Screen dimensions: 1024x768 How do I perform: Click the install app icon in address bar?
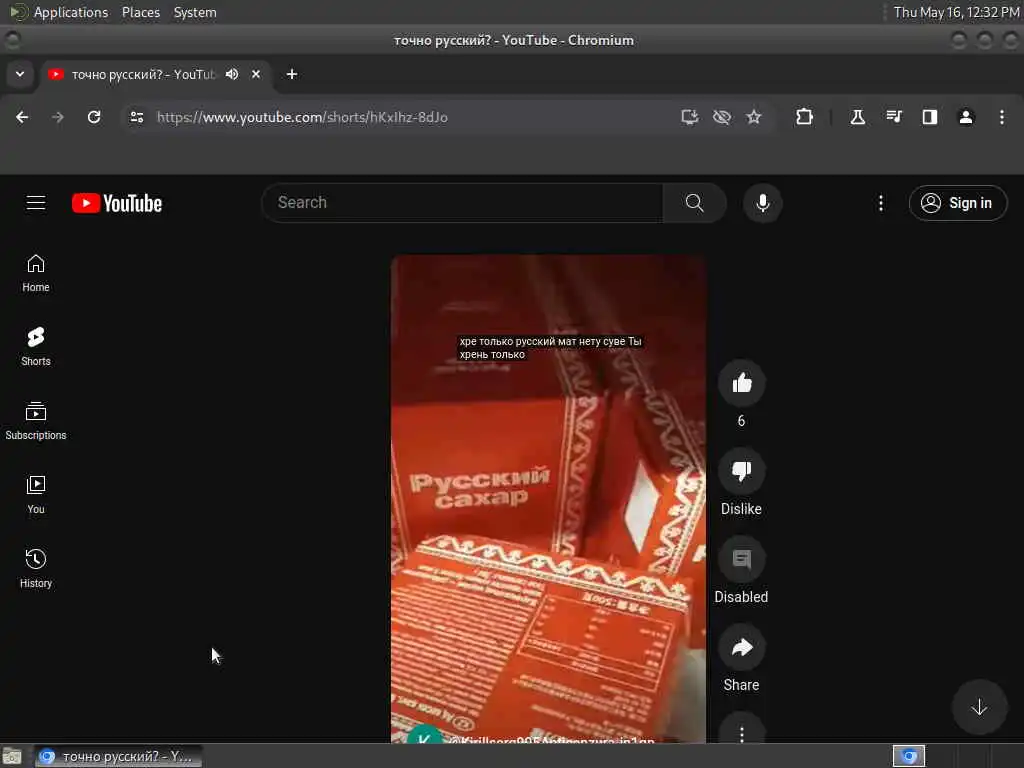point(690,117)
